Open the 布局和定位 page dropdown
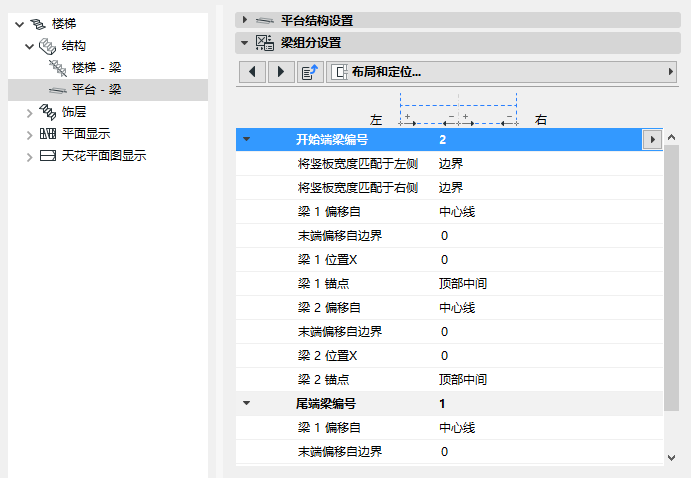Image resolution: width=691 pixels, height=478 pixels. click(671, 71)
